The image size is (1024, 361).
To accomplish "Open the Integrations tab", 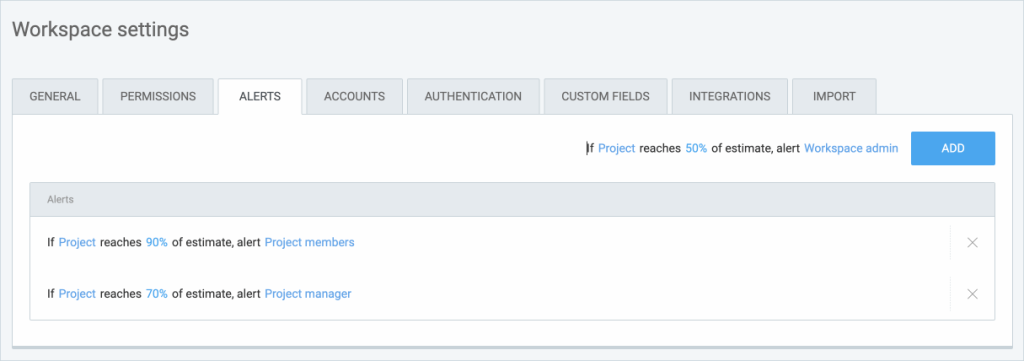I will [729, 97].
